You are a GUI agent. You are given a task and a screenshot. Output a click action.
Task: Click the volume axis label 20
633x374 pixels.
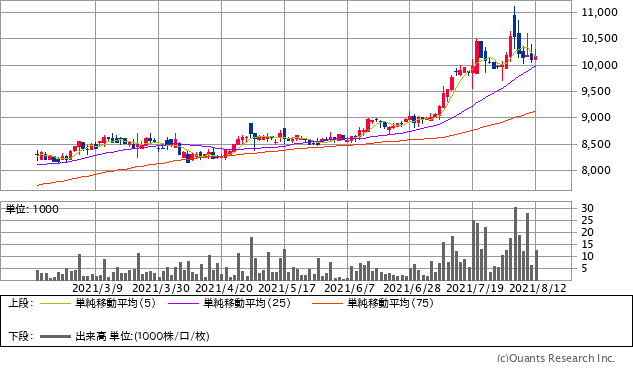click(x=587, y=232)
